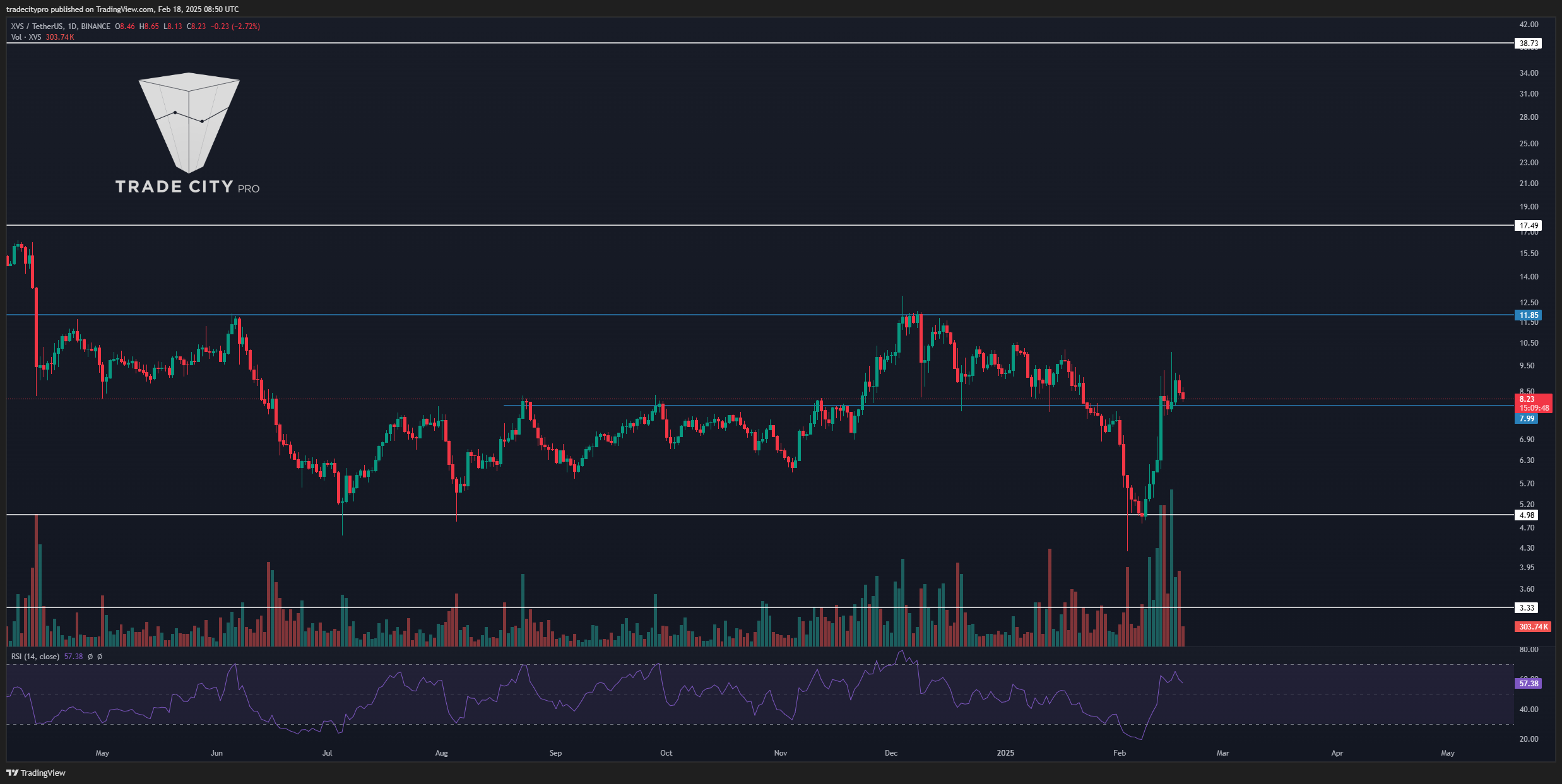Click the 6.90 price axis tick
1562x784 pixels.
click(x=1527, y=440)
